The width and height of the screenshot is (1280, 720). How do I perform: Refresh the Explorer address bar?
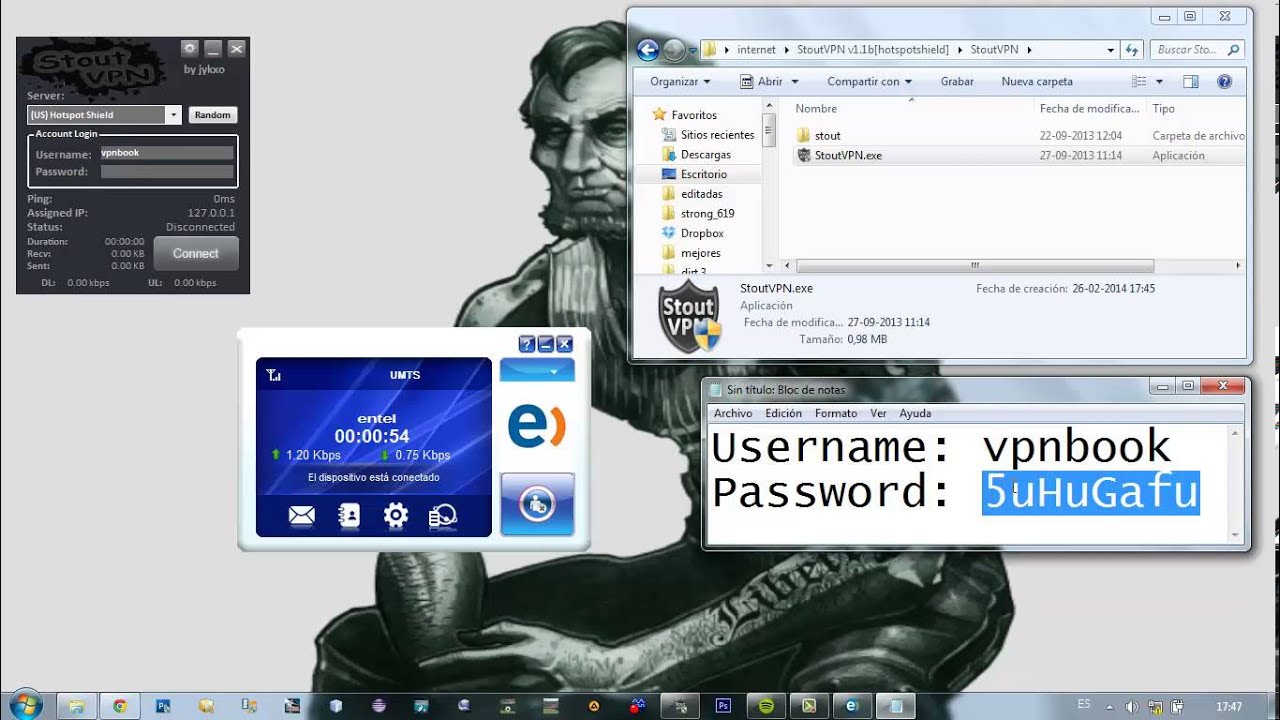(1132, 49)
